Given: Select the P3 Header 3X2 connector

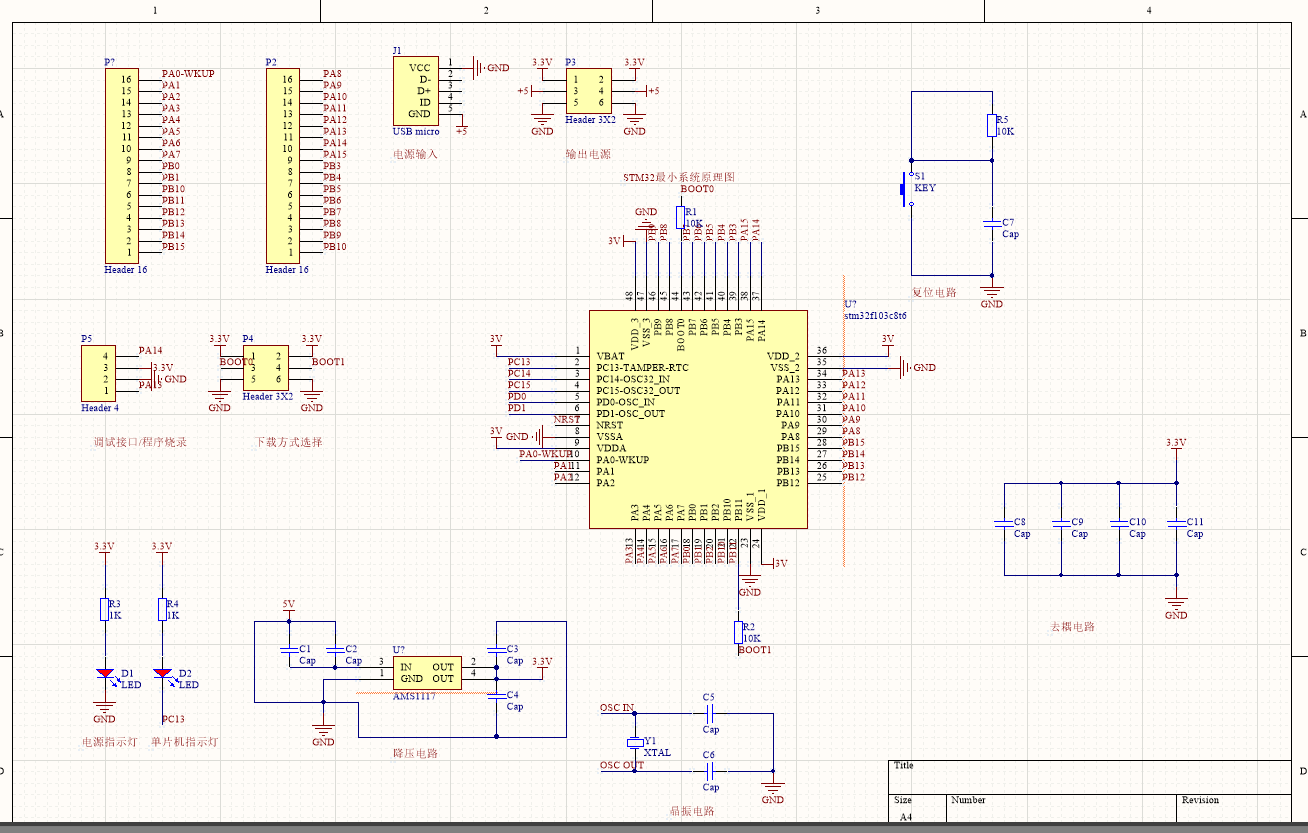Looking at the screenshot, I should [x=590, y=91].
